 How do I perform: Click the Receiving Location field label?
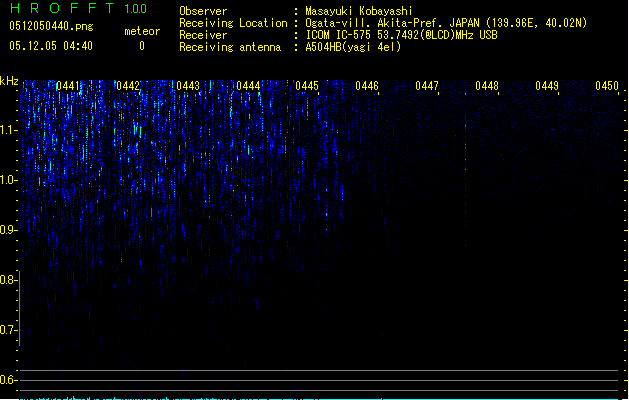[x=233, y=23]
